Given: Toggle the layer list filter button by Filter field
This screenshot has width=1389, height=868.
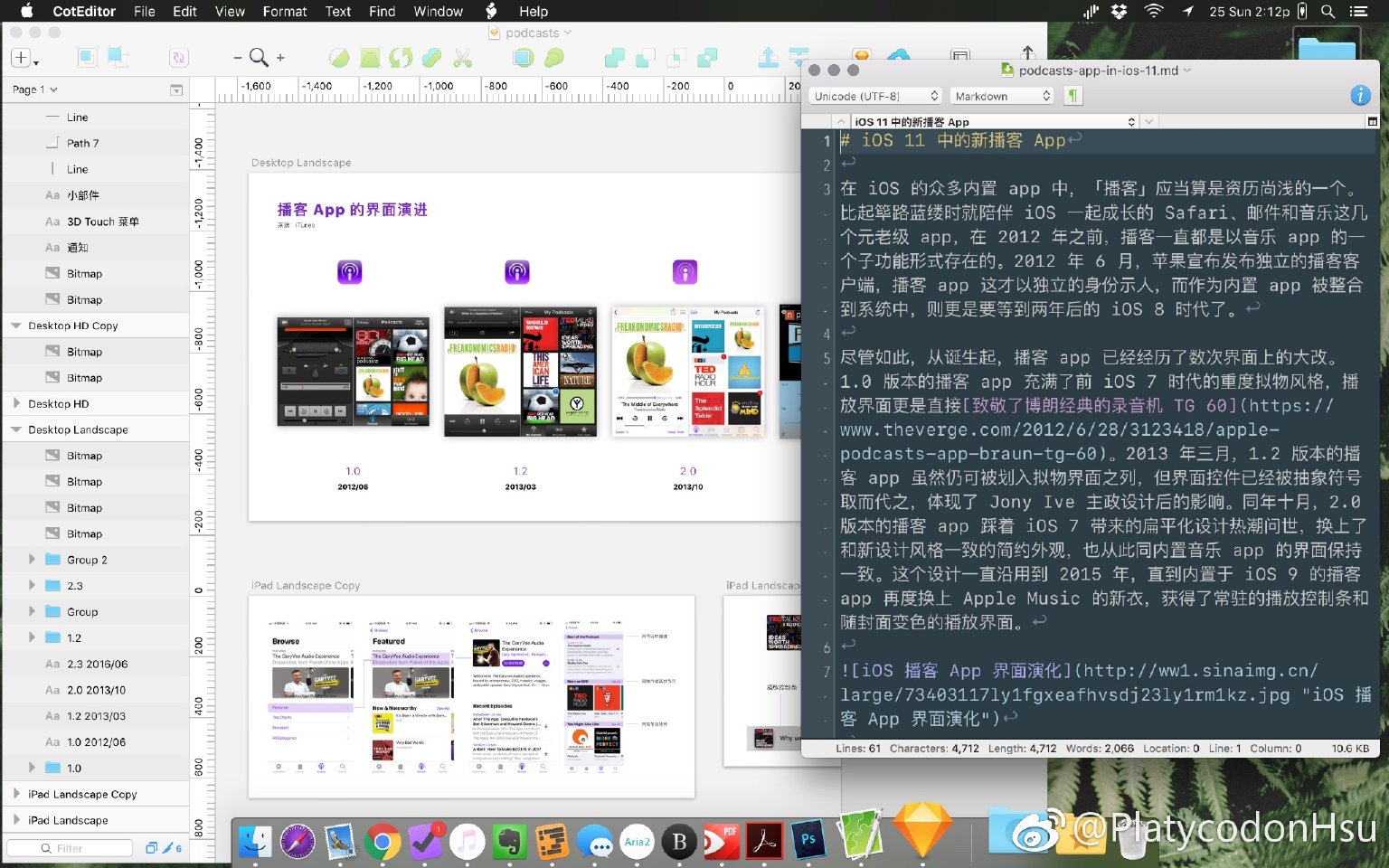Looking at the screenshot, I should (x=151, y=848).
